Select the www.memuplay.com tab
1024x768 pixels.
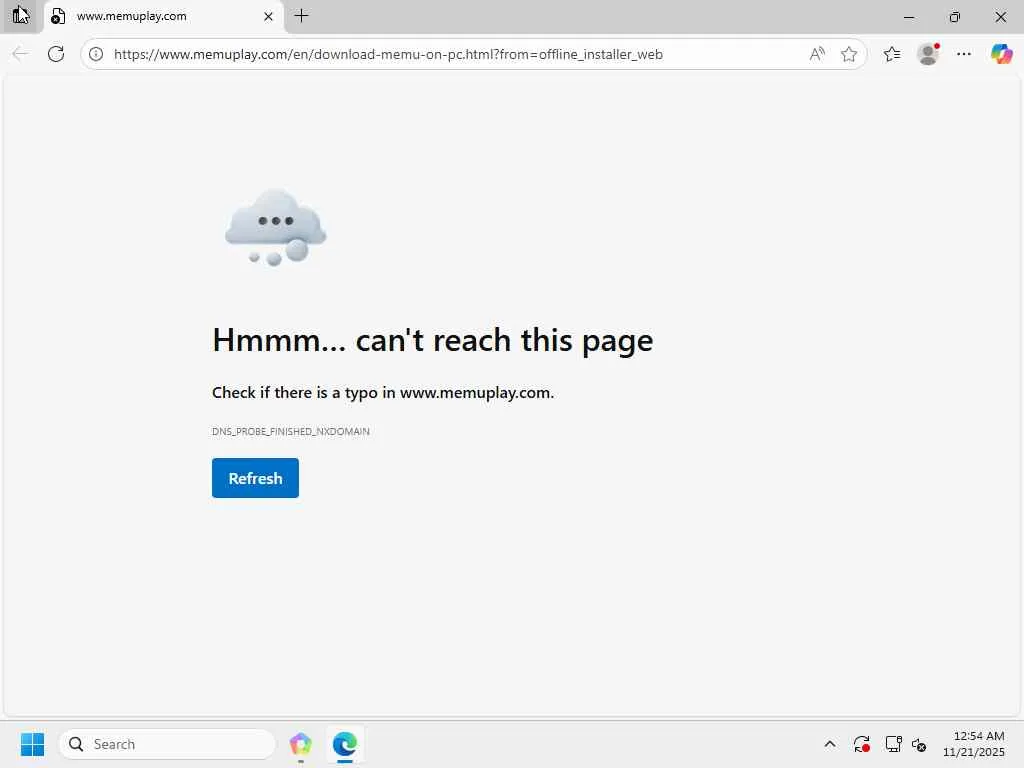point(163,16)
